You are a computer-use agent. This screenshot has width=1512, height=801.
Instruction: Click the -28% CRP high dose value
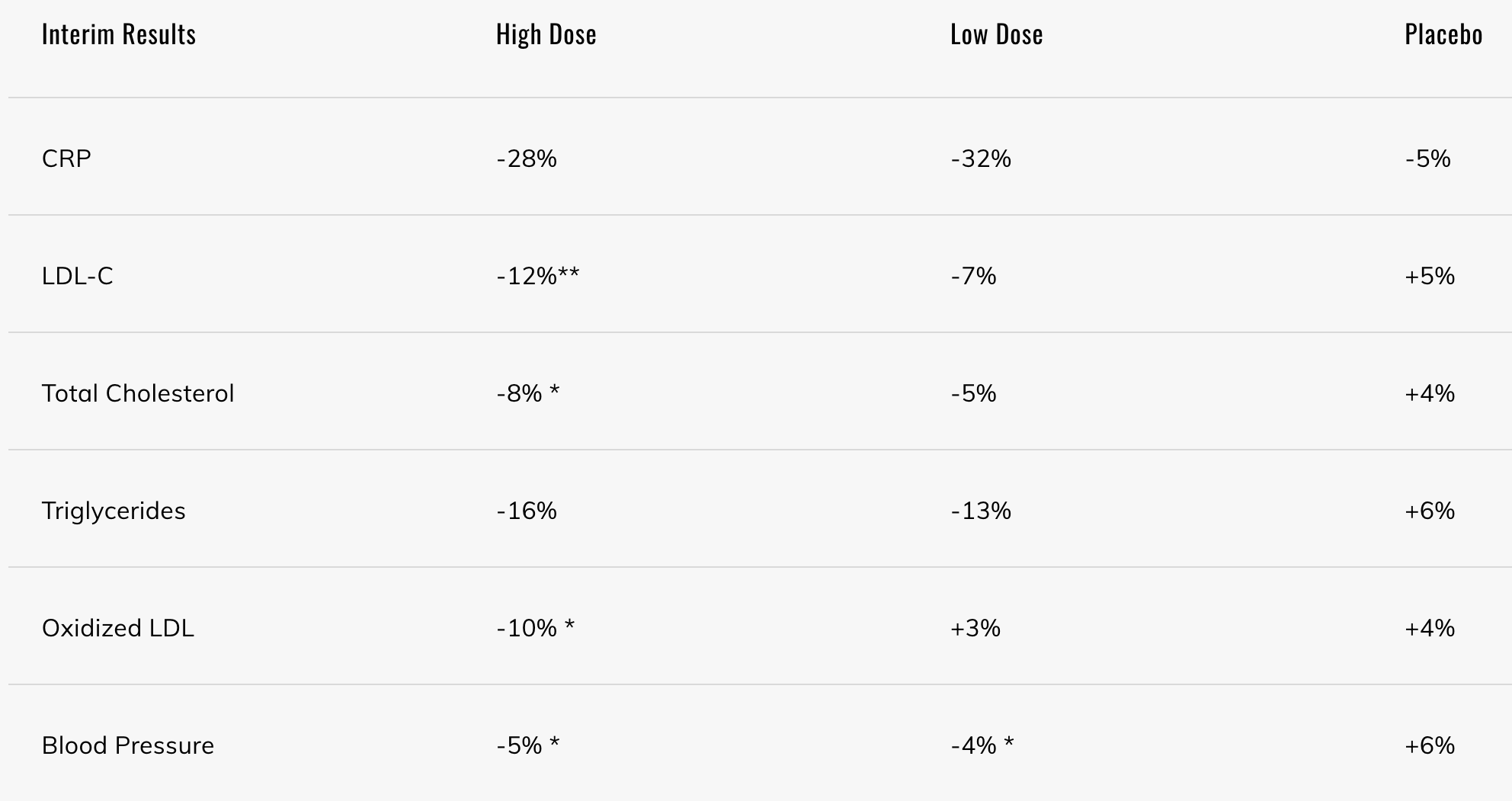(527, 159)
